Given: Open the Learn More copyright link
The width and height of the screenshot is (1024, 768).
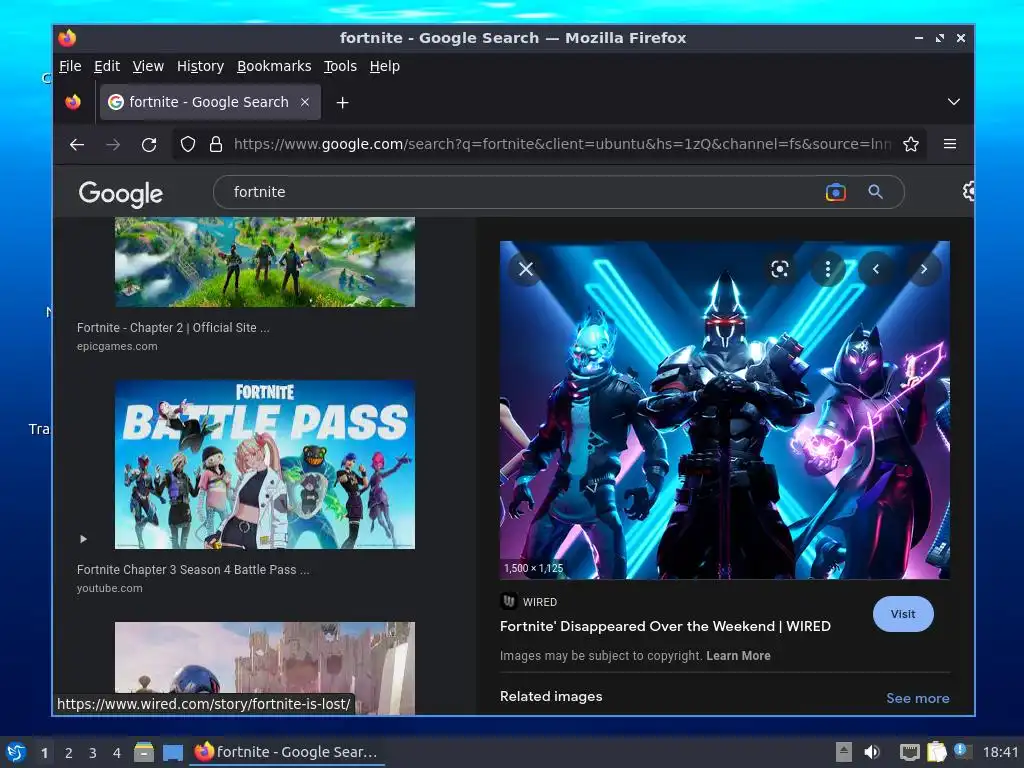Looking at the screenshot, I should [x=738, y=656].
